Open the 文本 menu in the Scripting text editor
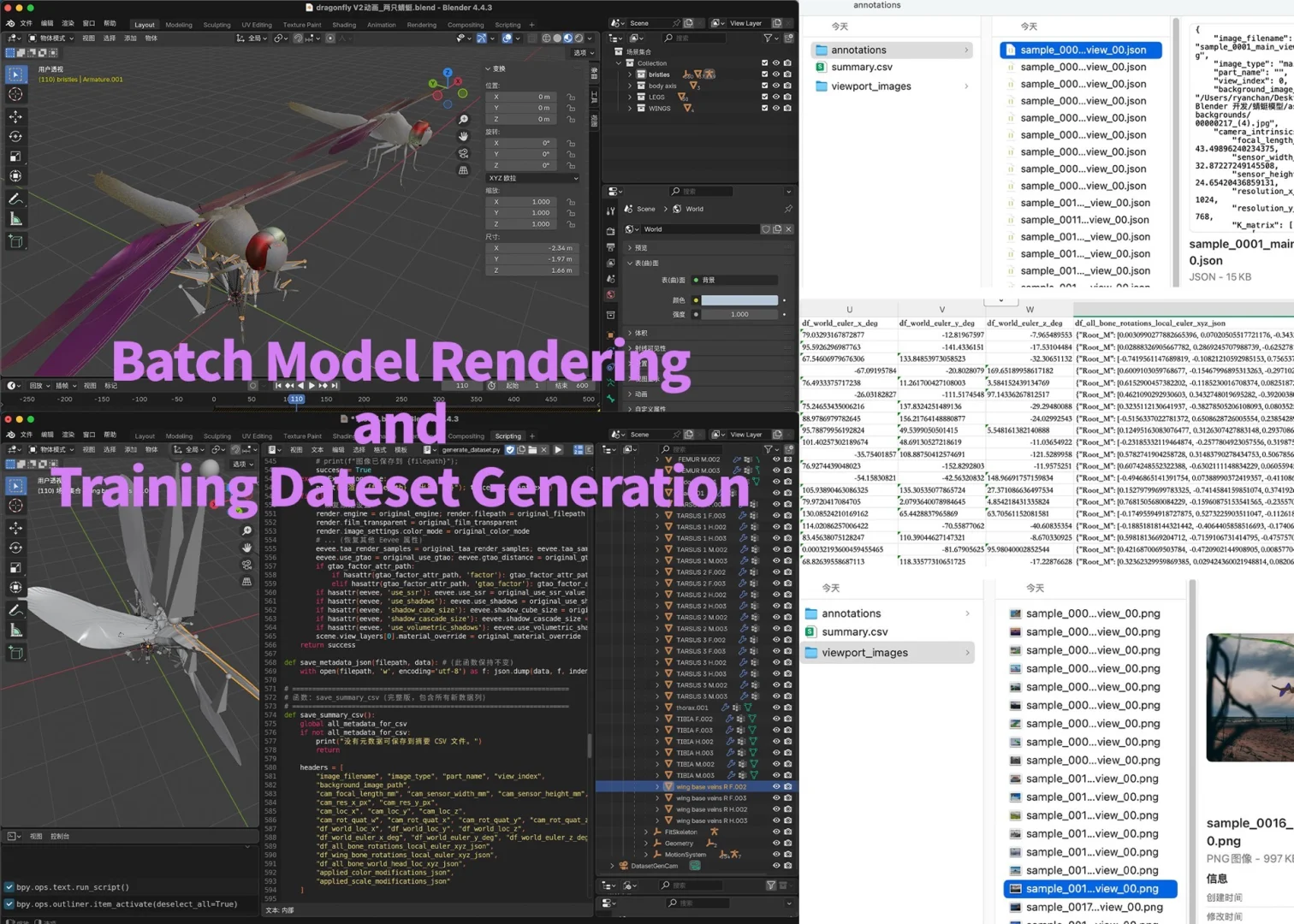Screen dimensions: 1294x924 click(318, 449)
